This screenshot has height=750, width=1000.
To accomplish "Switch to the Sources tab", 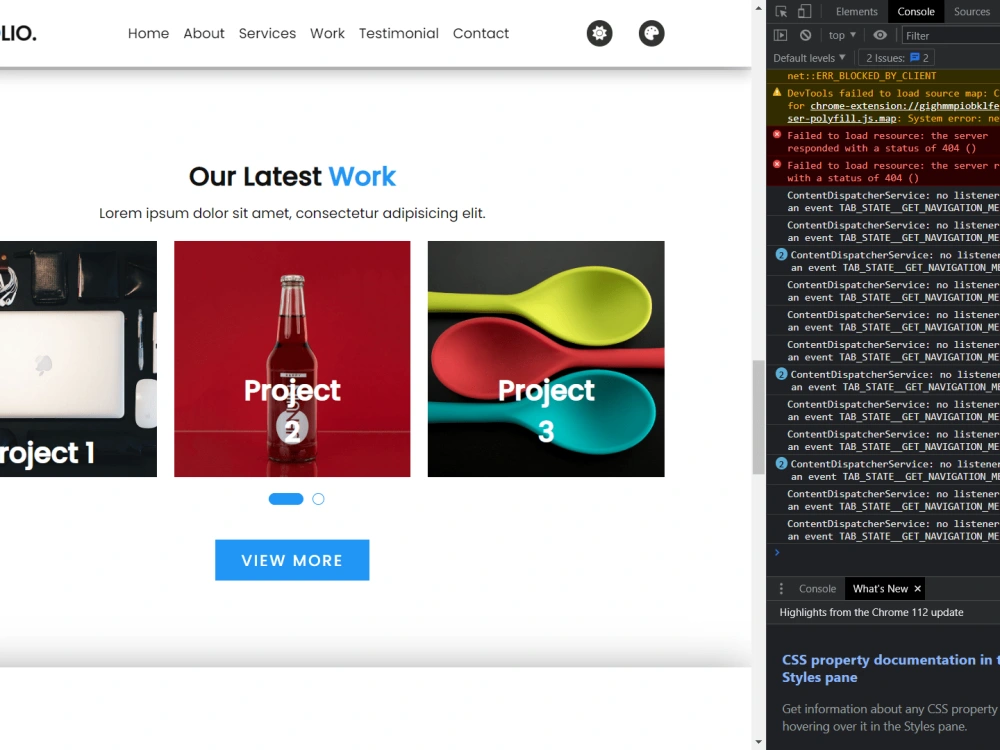I will tap(971, 11).
